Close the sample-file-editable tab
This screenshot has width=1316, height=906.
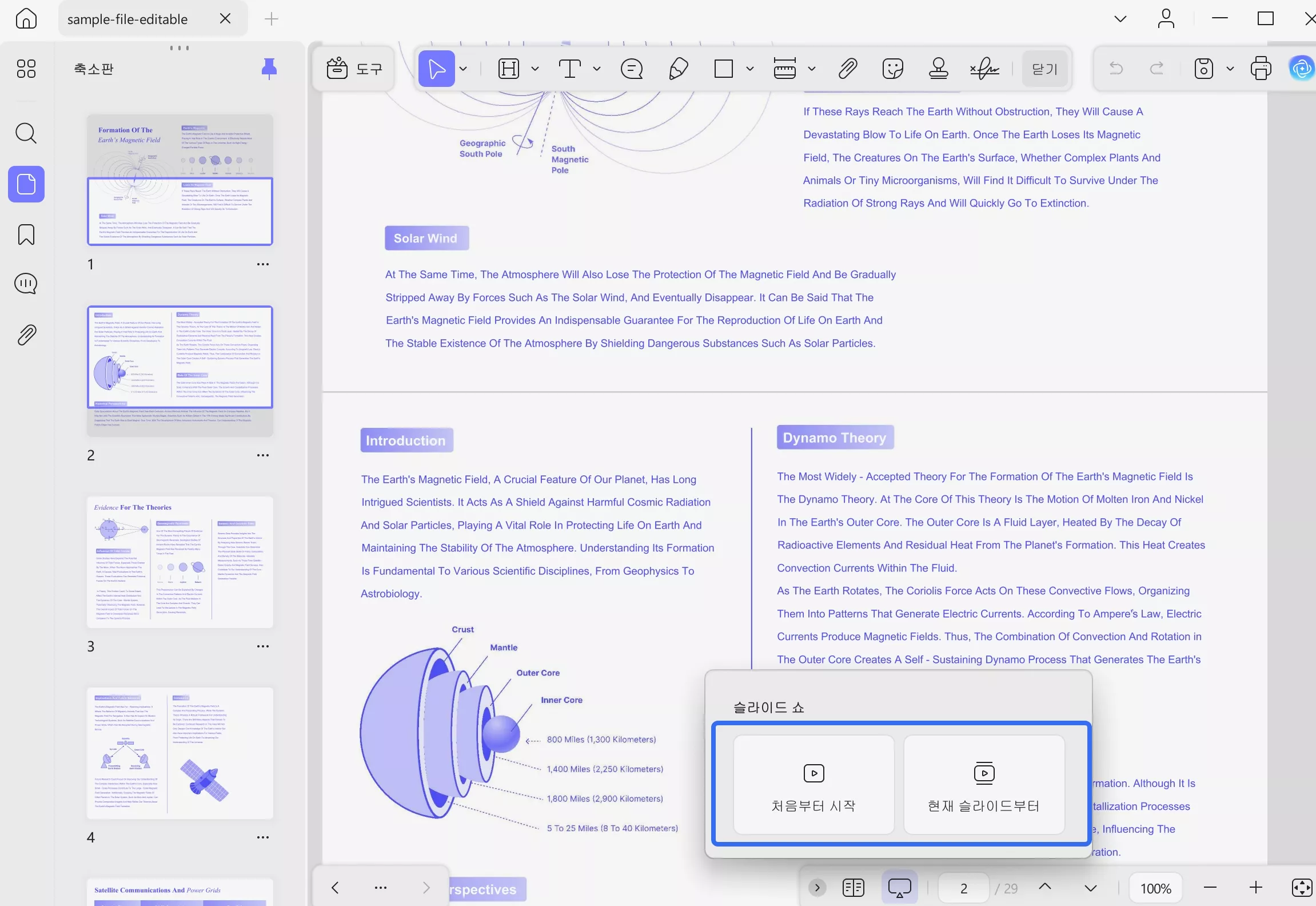[225, 19]
